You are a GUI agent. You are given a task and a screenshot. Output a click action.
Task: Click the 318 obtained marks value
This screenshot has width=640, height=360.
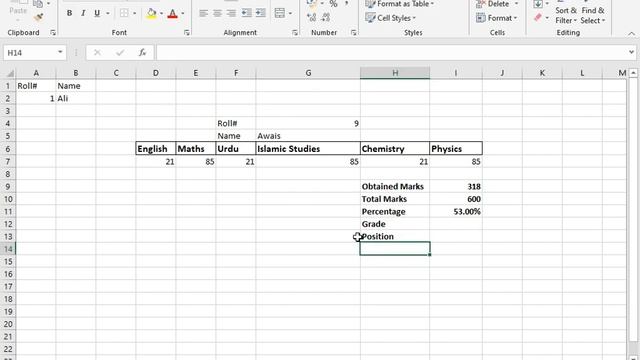(456, 187)
